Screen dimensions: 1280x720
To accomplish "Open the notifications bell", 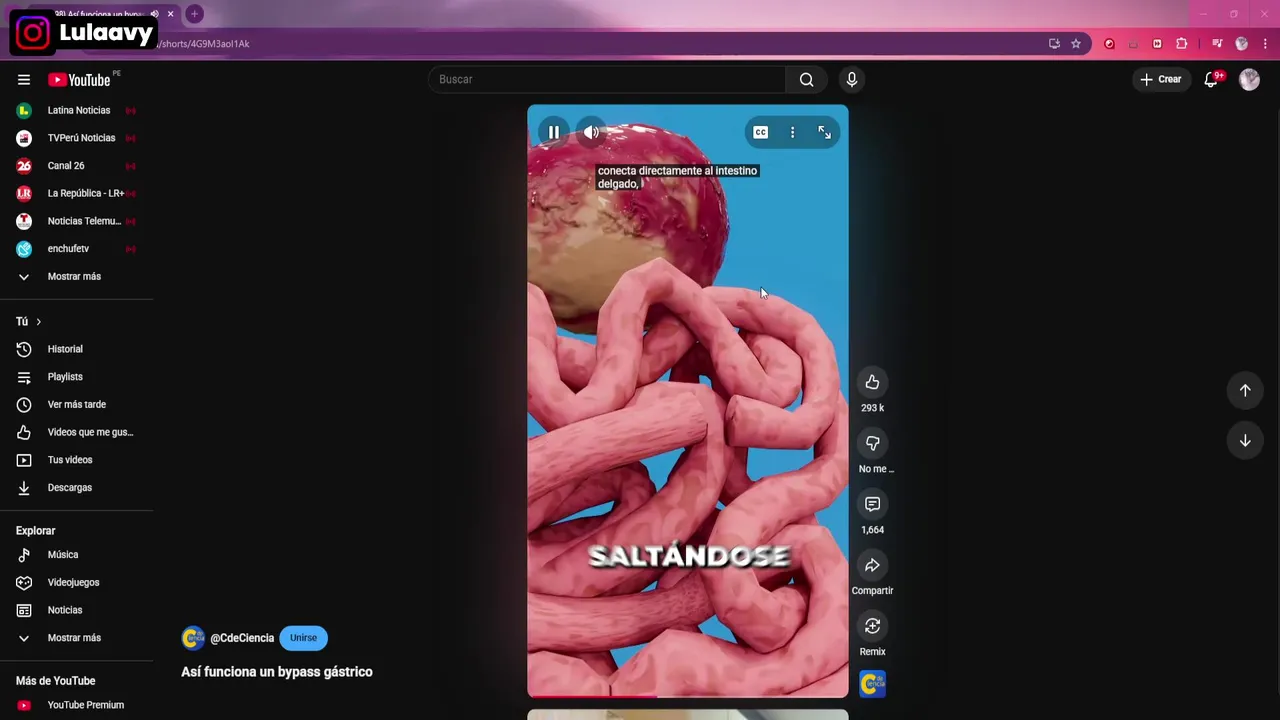I will pyautogui.click(x=1211, y=79).
